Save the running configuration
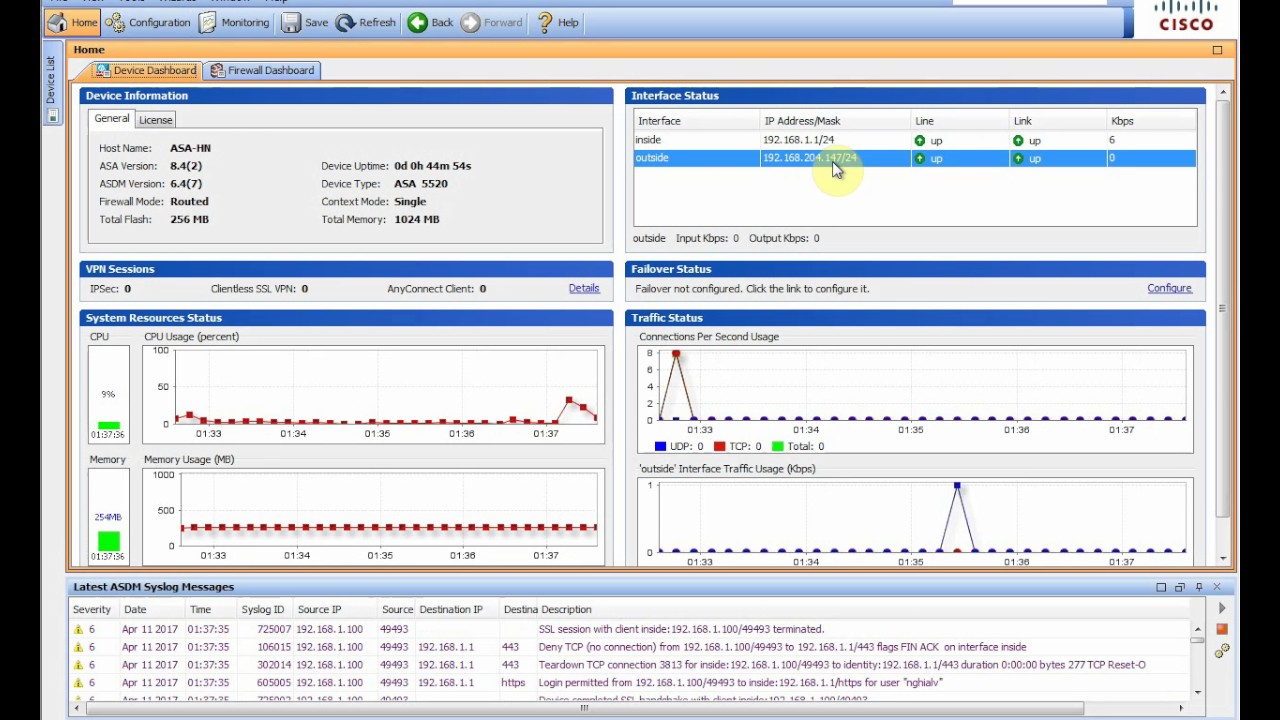Image resolution: width=1280 pixels, height=720 pixels. point(305,22)
